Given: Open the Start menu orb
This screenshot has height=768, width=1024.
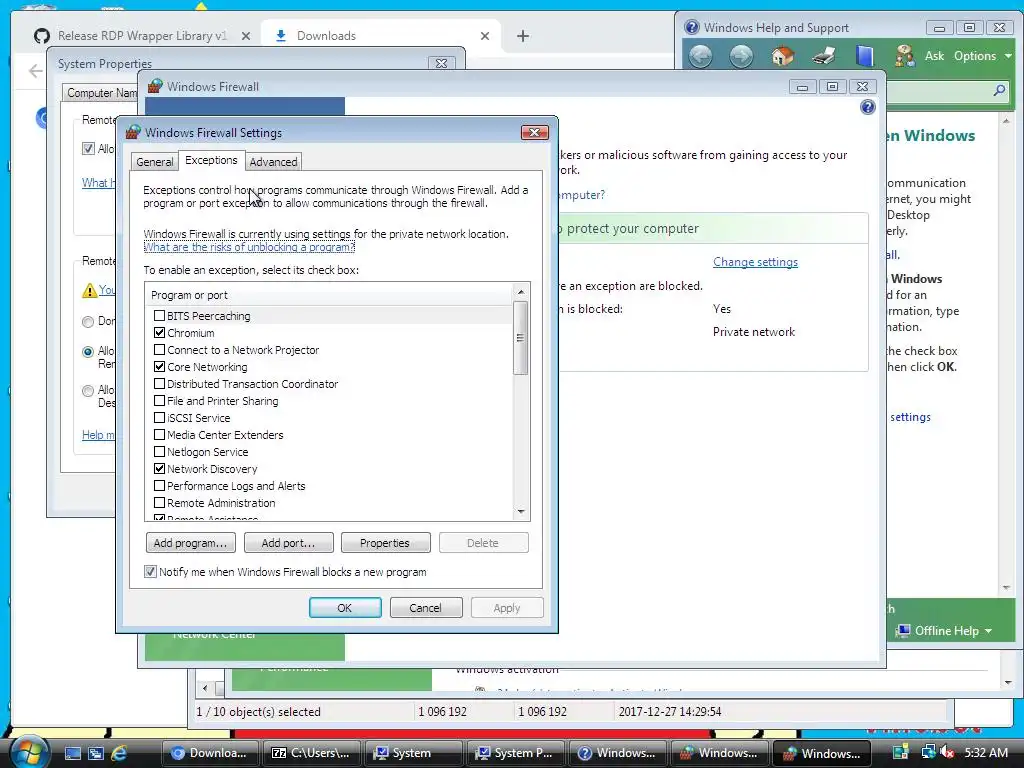Looking at the screenshot, I should [x=28, y=752].
